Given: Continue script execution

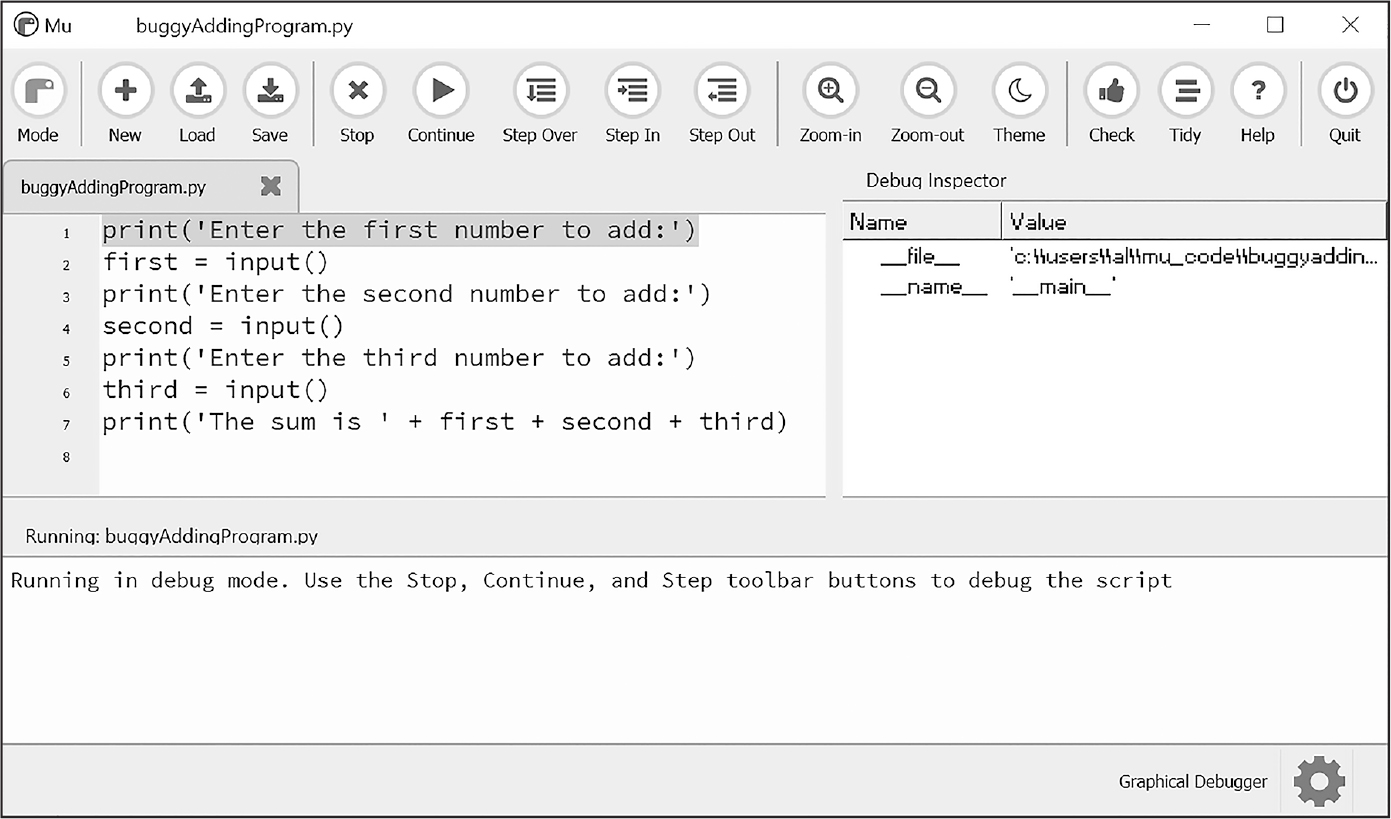Looking at the screenshot, I should pyautogui.click(x=441, y=104).
